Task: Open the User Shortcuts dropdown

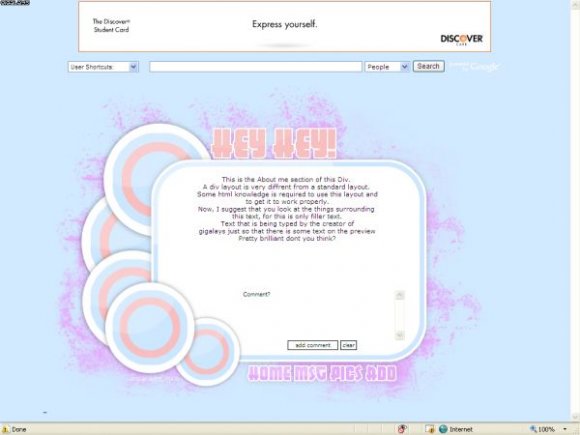Action: pos(103,67)
